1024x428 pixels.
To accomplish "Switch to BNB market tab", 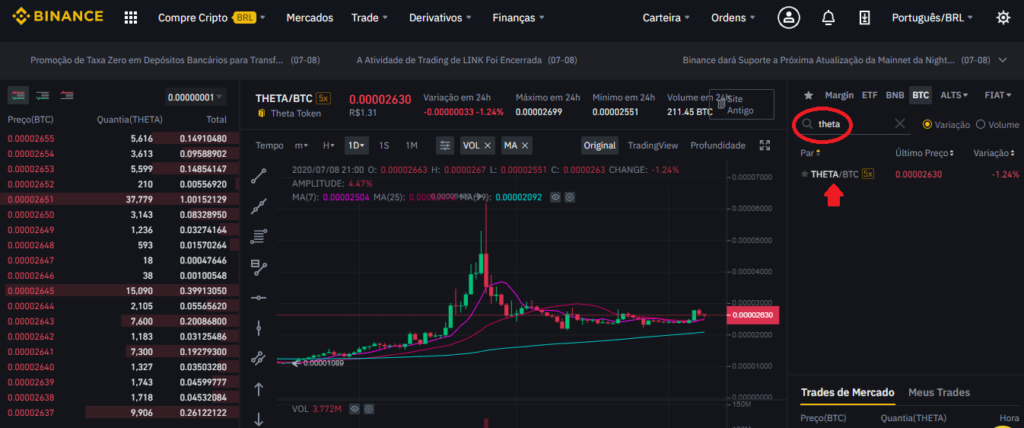I will [895, 95].
